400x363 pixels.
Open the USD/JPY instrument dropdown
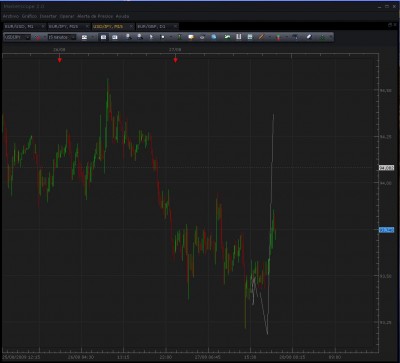pyautogui.click(x=17, y=37)
